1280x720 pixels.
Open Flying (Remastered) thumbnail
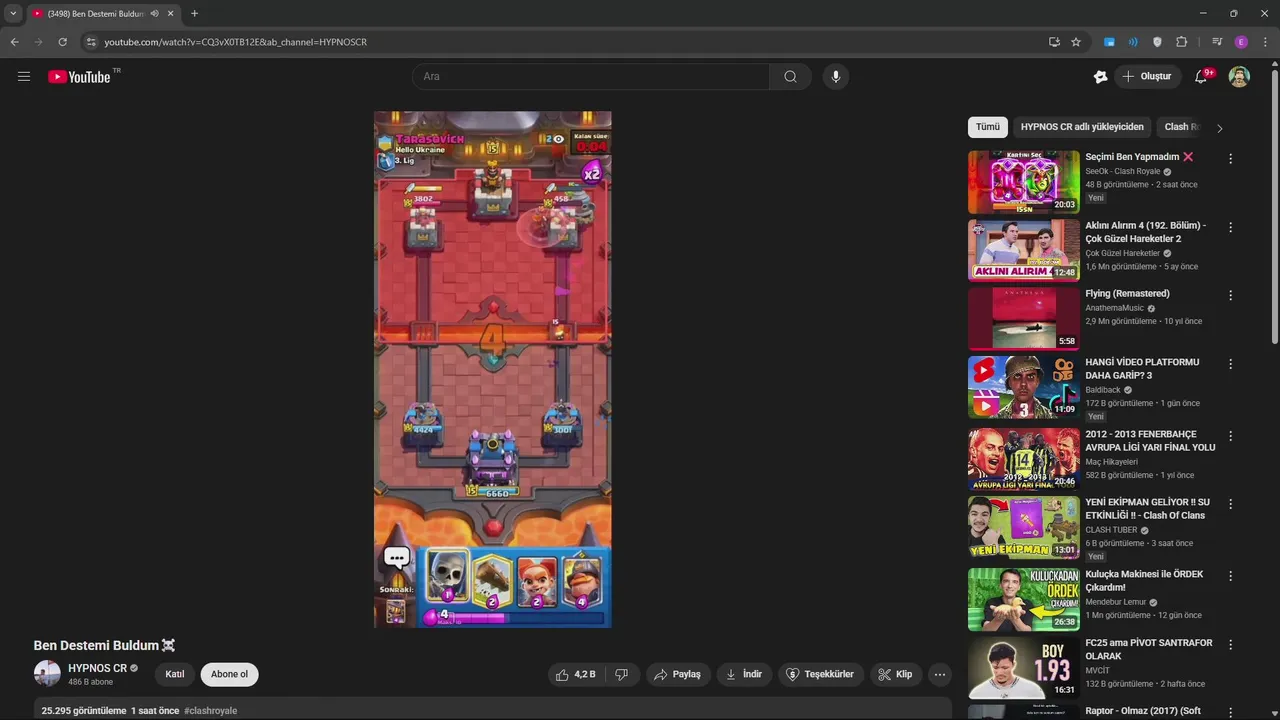tap(1024, 319)
